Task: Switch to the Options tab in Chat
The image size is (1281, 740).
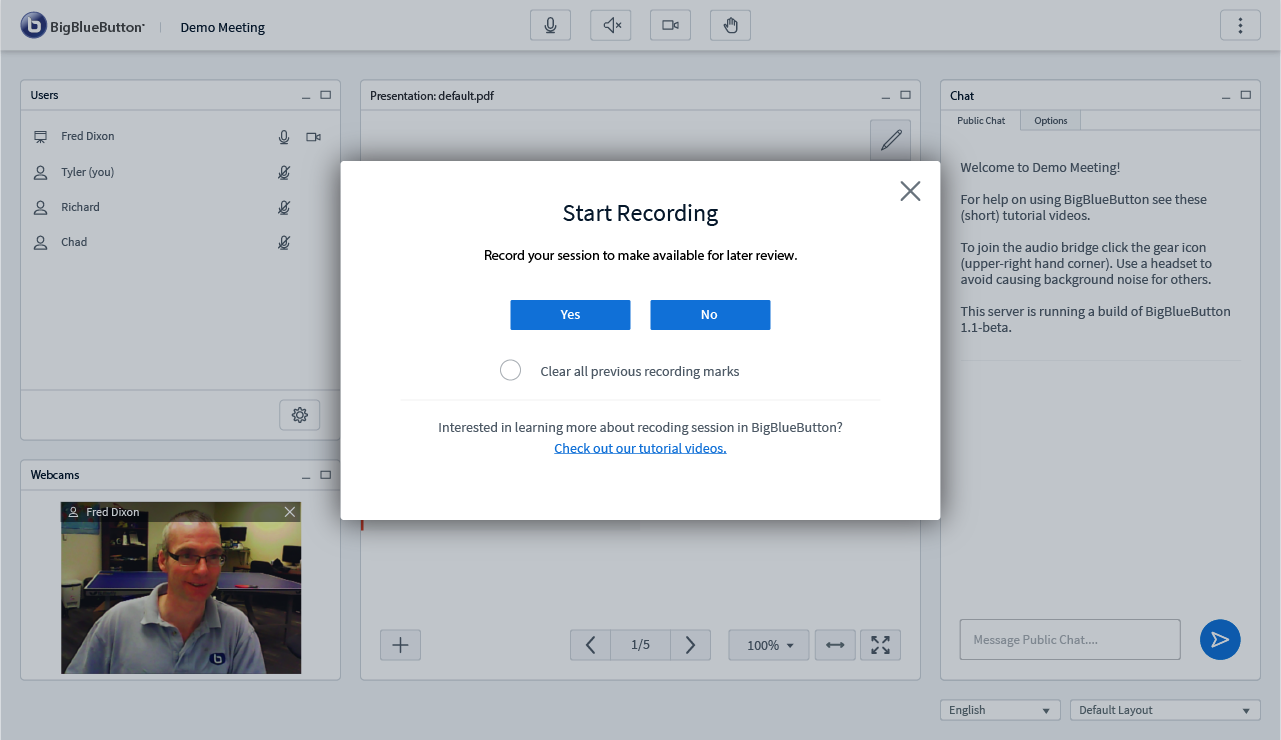Action: [x=1050, y=120]
